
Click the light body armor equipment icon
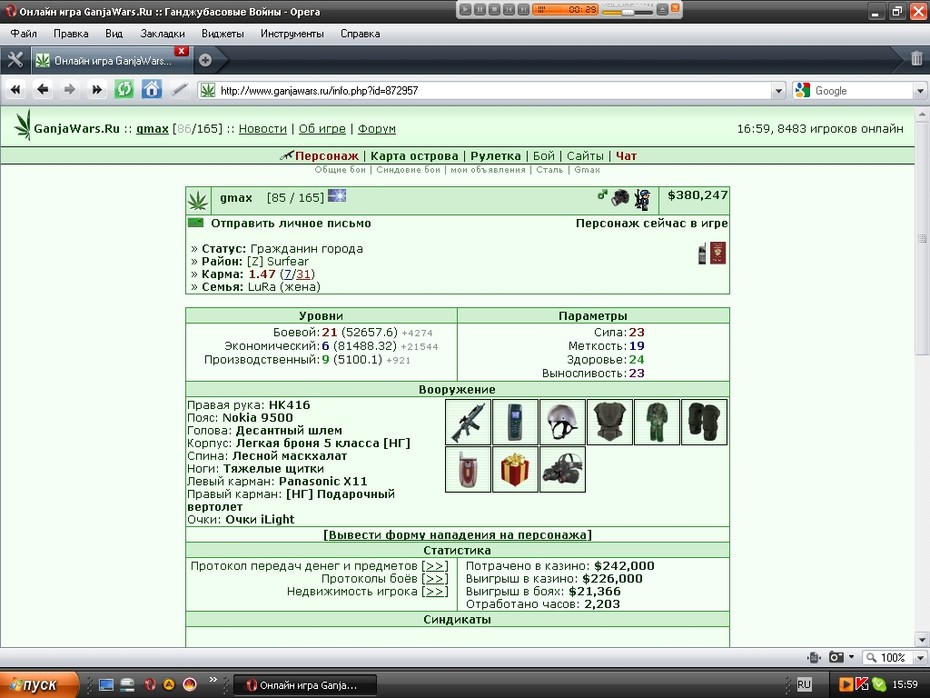click(610, 422)
